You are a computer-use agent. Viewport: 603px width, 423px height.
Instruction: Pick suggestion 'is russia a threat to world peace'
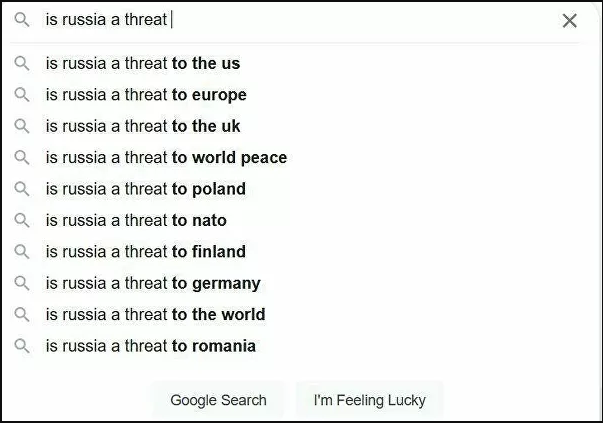tap(295, 158)
